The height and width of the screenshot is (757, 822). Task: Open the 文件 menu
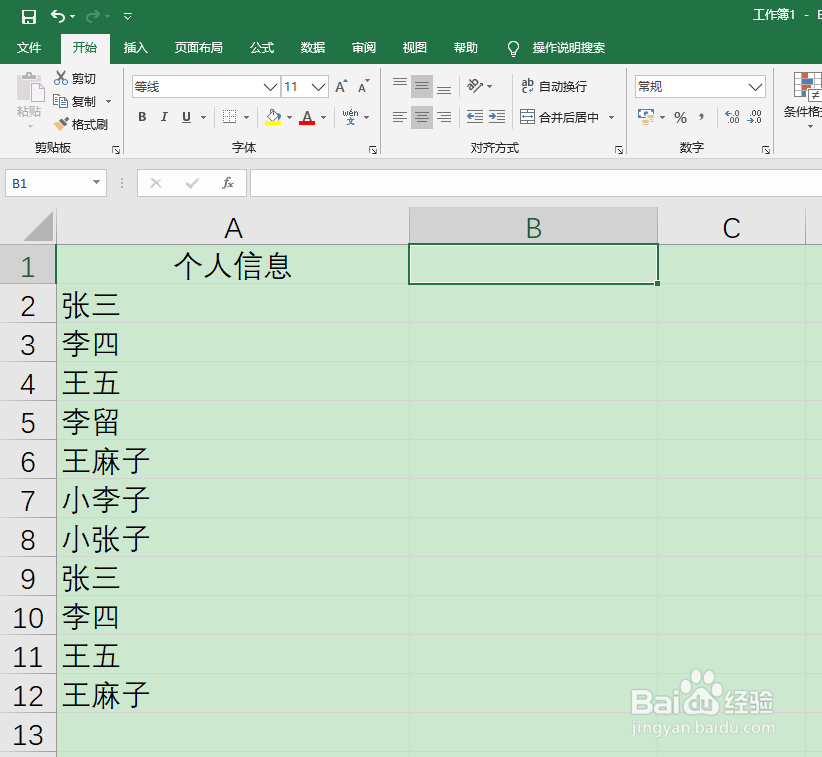29,48
